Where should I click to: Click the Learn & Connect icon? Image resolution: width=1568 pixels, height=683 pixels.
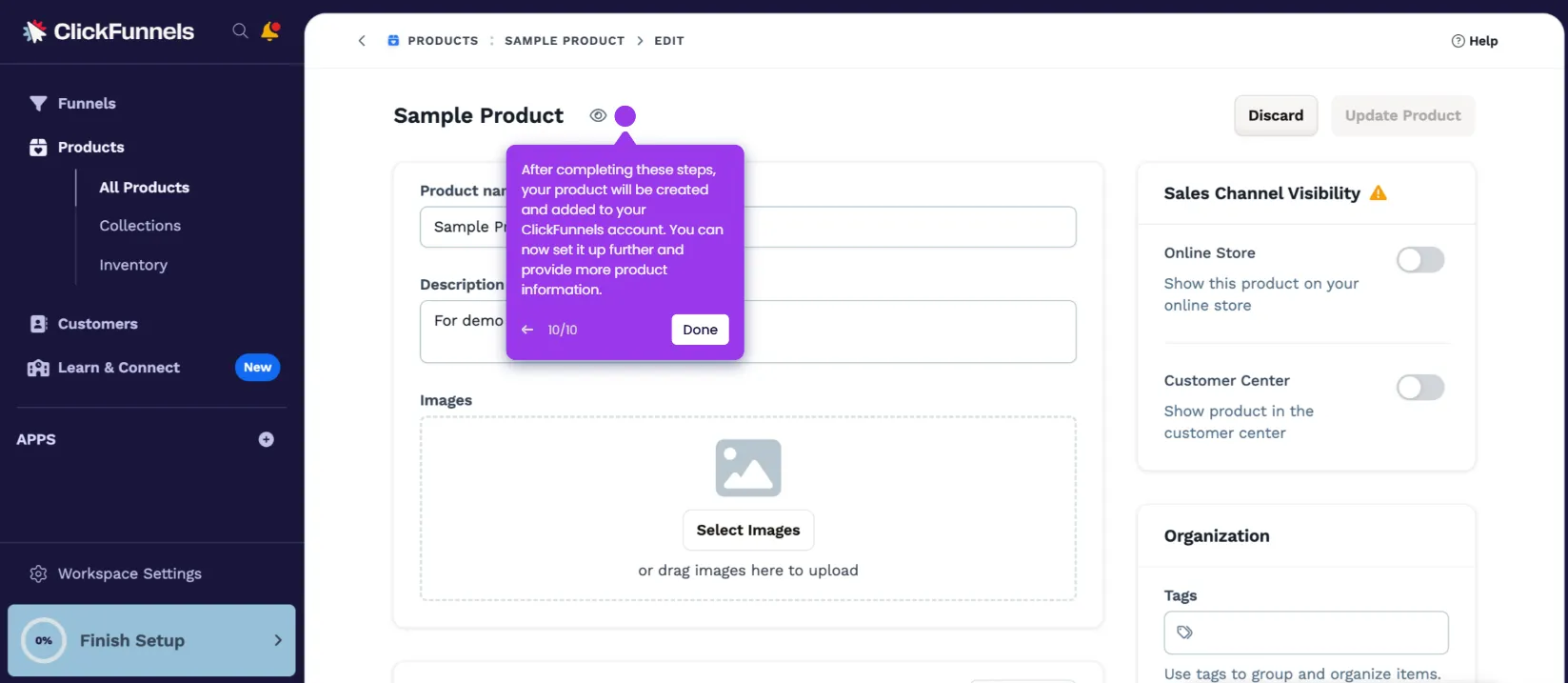tap(38, 368)
